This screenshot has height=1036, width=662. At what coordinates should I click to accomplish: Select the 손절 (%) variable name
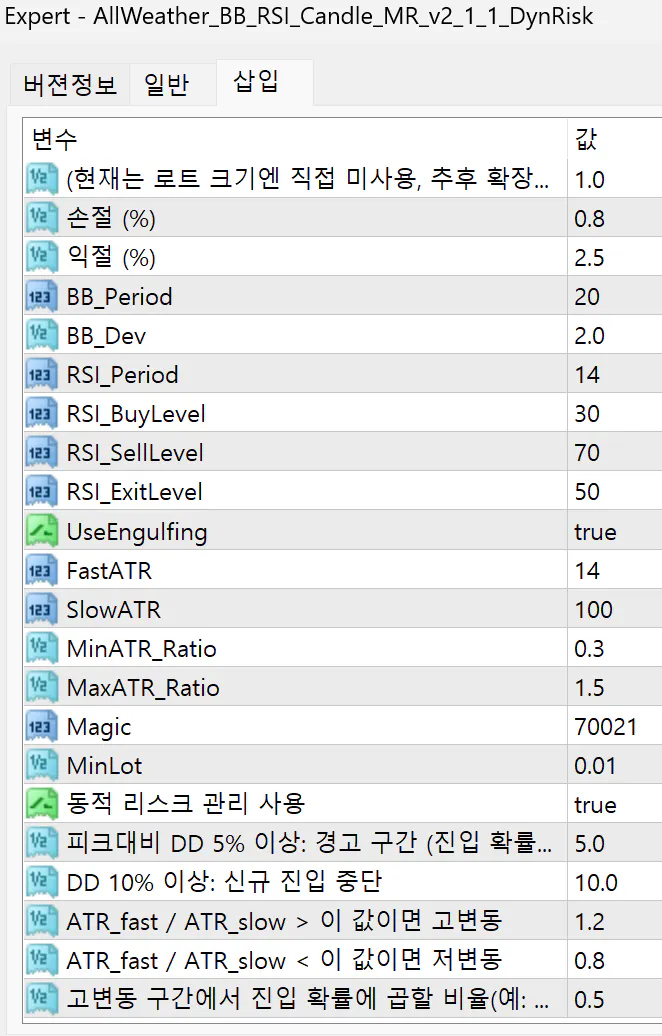pos(111,218)
